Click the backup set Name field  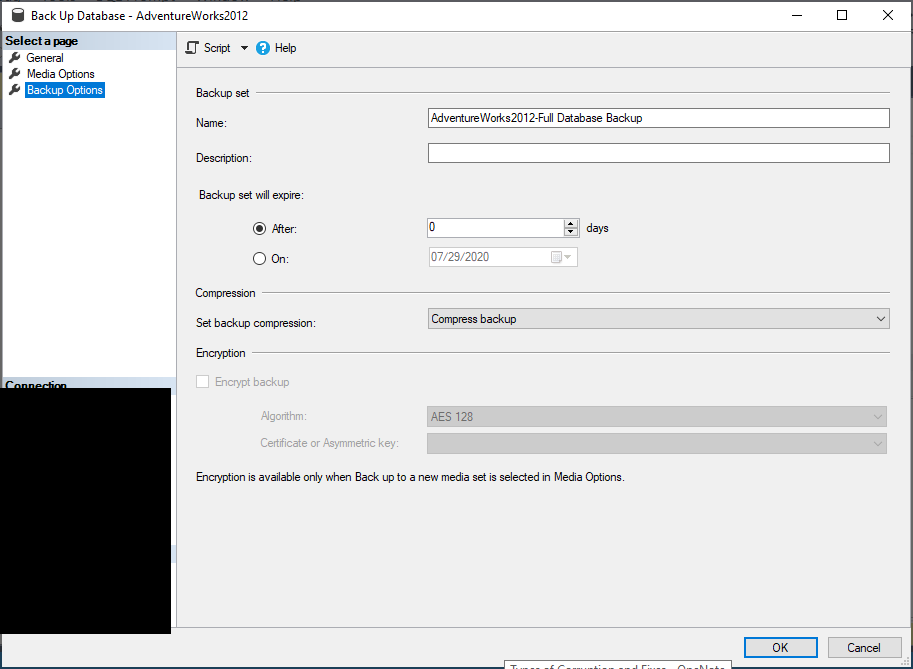pos(659,118)
